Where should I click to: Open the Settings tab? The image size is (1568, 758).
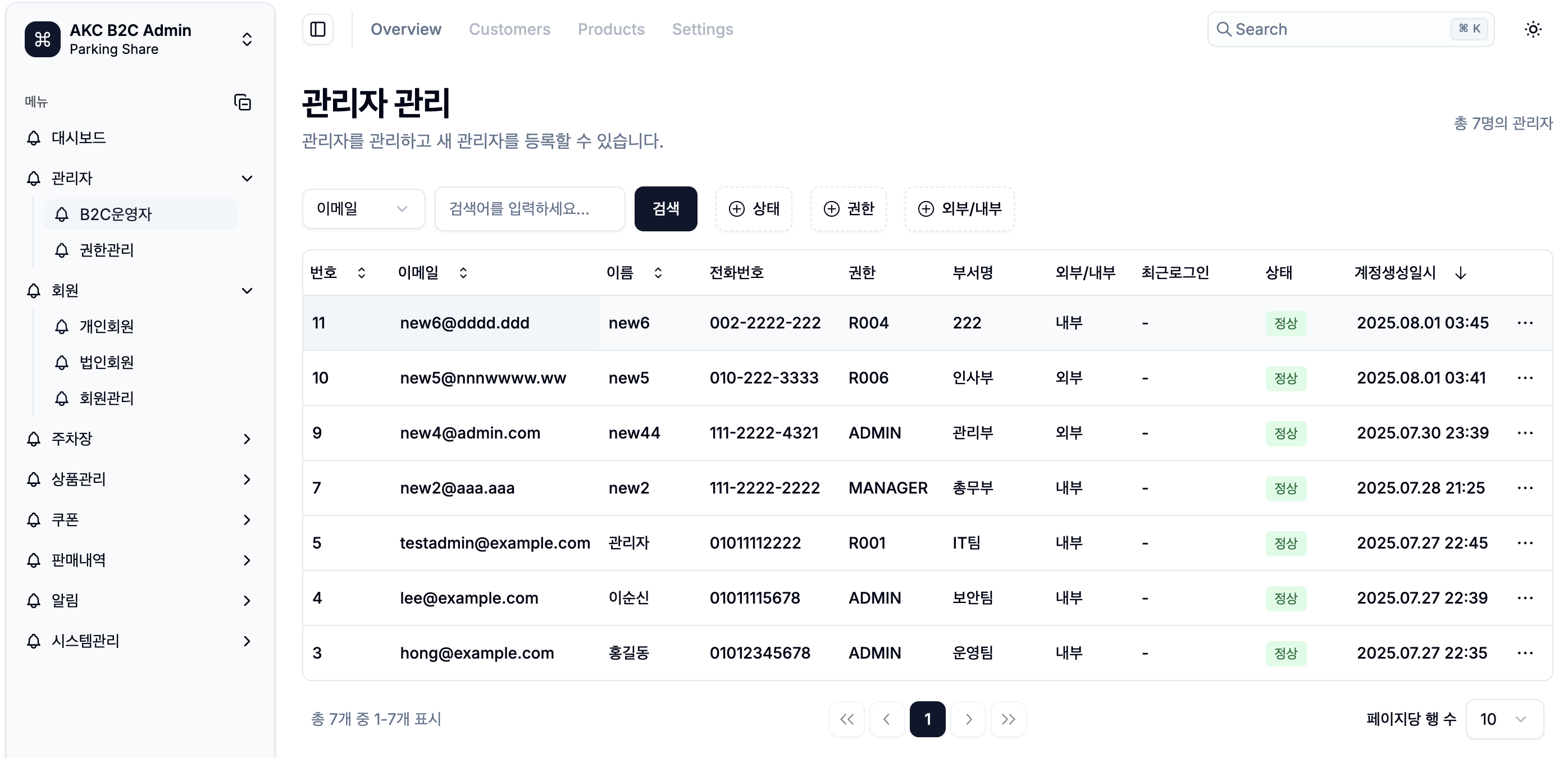703,29
